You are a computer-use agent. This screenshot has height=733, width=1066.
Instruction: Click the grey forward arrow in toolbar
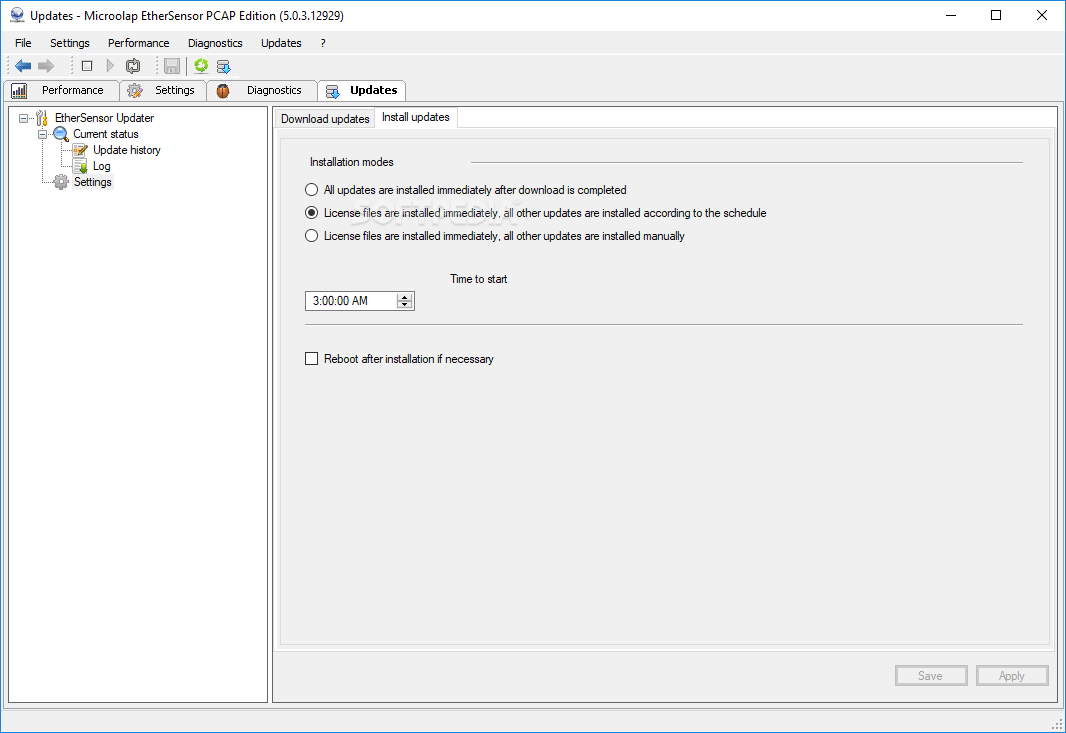point(46,66)
